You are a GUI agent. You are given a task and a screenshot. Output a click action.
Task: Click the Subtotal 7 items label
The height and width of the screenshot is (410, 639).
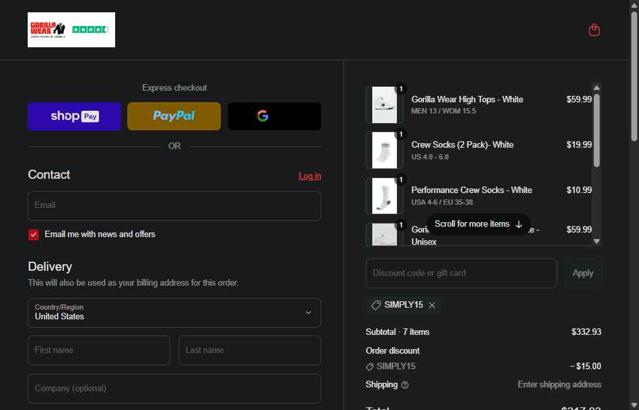tap(397, 332)
